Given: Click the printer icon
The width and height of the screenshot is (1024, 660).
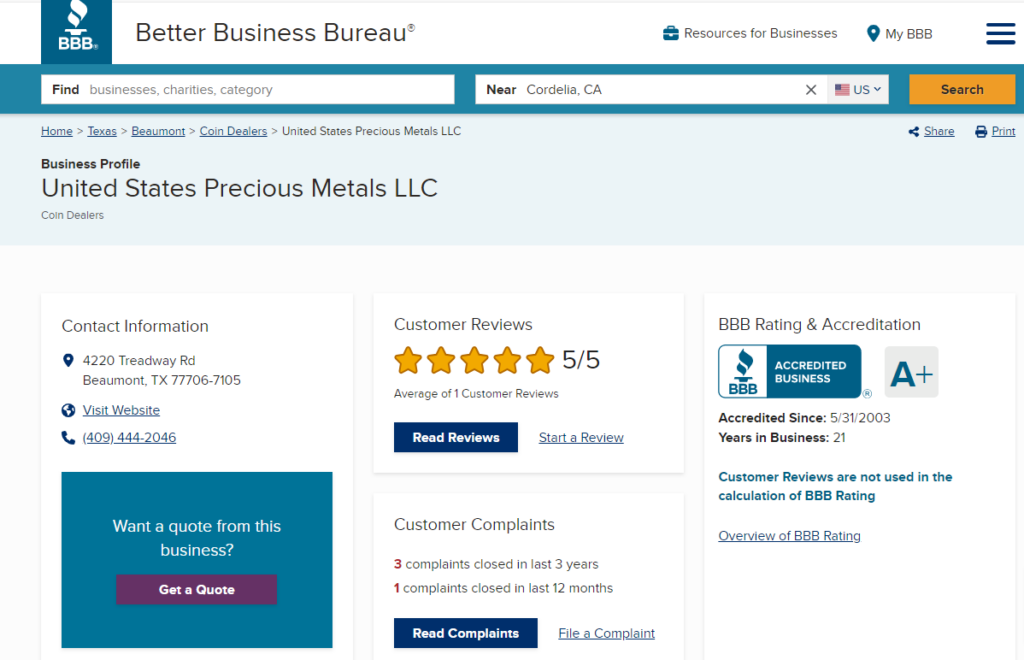Looking at the screenshot, I should tap(981, 132).
